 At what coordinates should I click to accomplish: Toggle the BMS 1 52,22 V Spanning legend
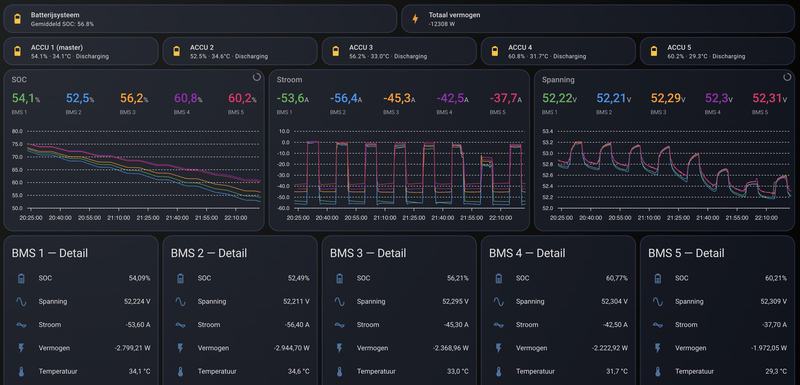coord(560,102)
